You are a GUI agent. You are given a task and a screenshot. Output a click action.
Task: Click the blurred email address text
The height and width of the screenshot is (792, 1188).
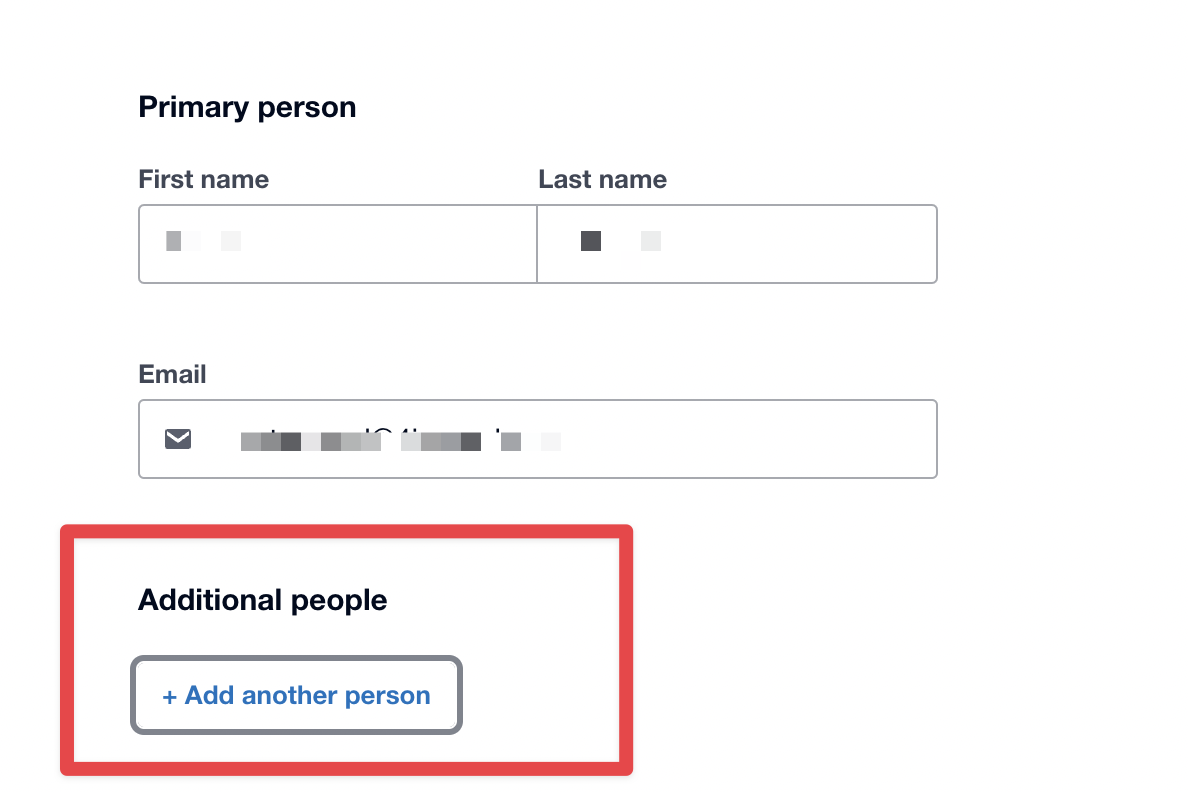pos(400,440)
